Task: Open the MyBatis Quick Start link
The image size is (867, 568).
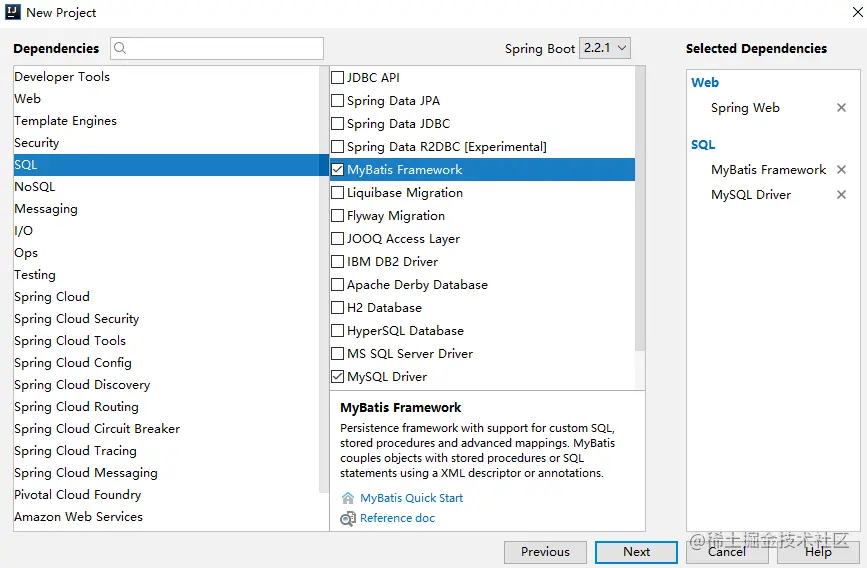Action: click(411, 498)
